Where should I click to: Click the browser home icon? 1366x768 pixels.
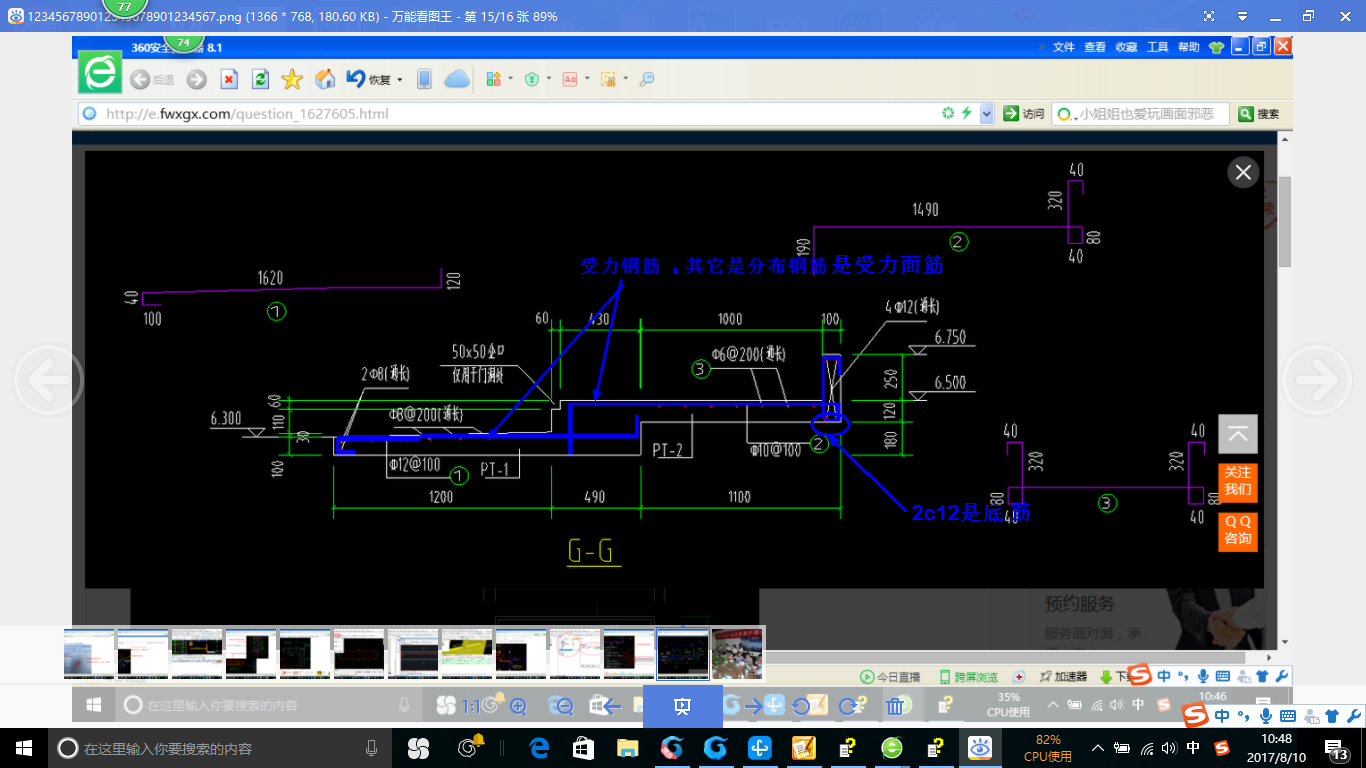tap(325, 79)
